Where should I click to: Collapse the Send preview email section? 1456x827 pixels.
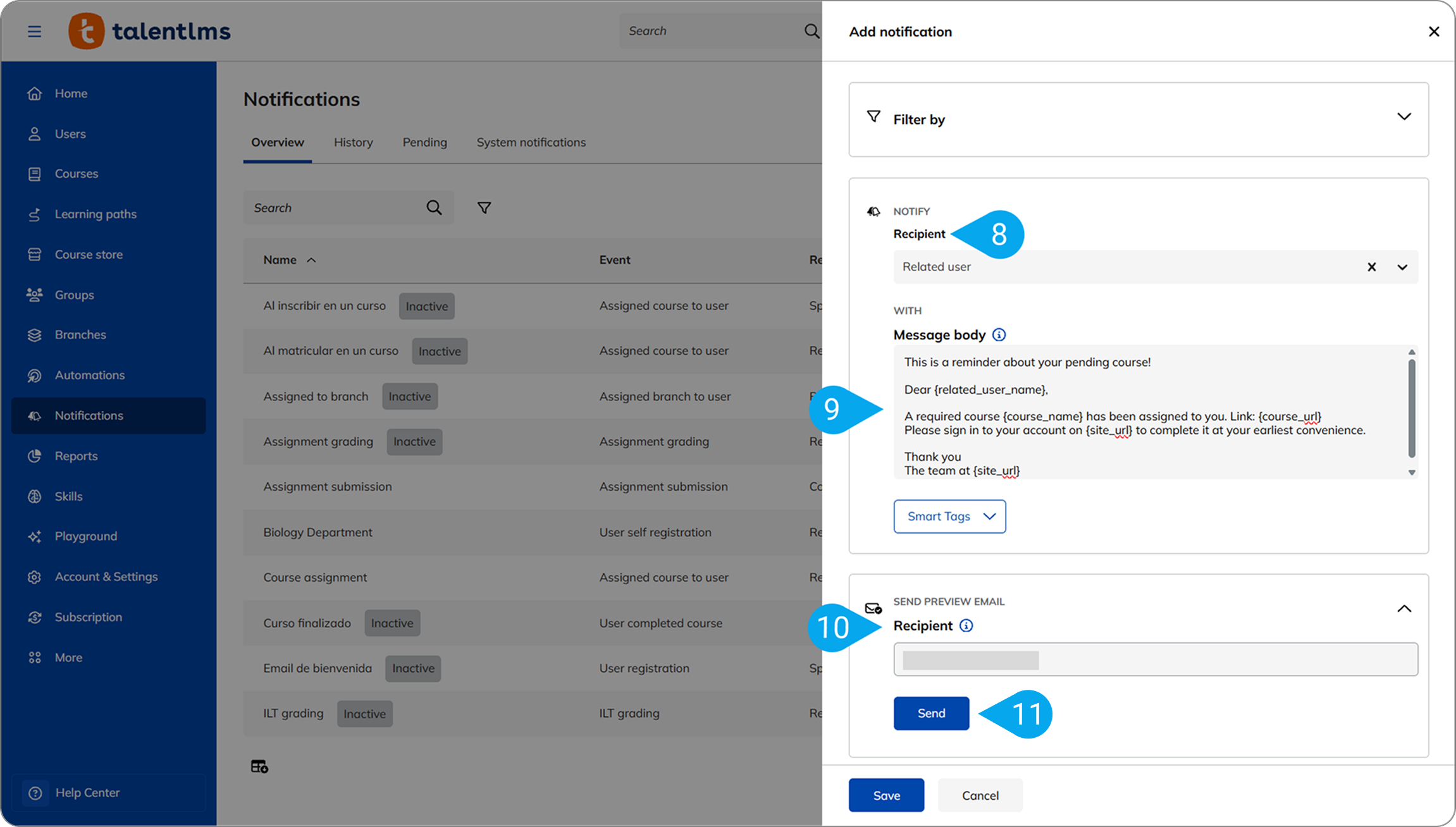coord(1404,609)
